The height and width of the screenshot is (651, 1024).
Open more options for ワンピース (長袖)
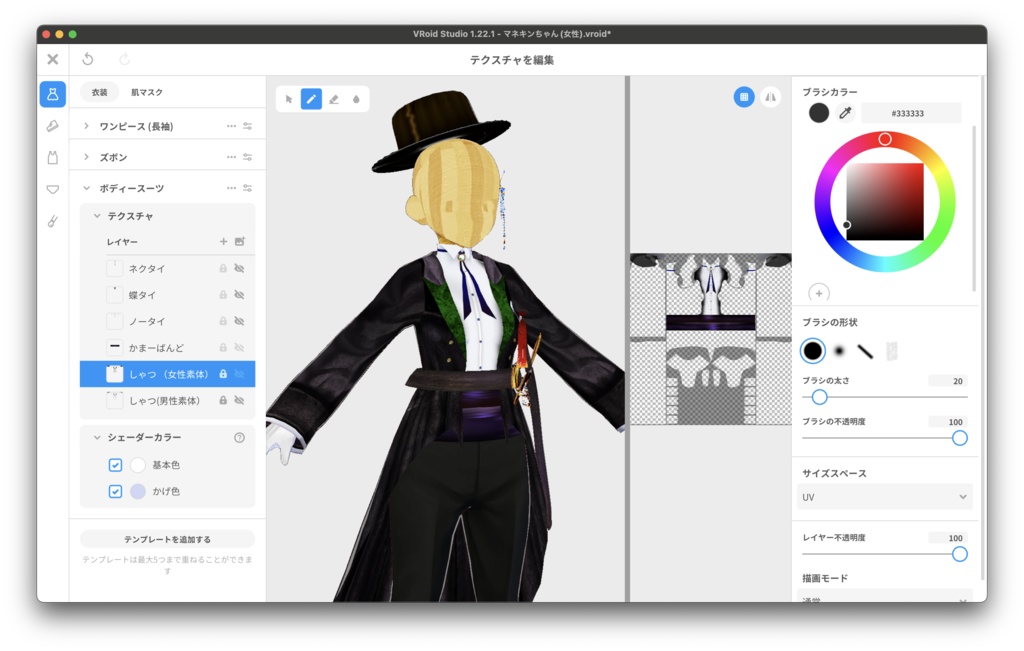point(231,126)
